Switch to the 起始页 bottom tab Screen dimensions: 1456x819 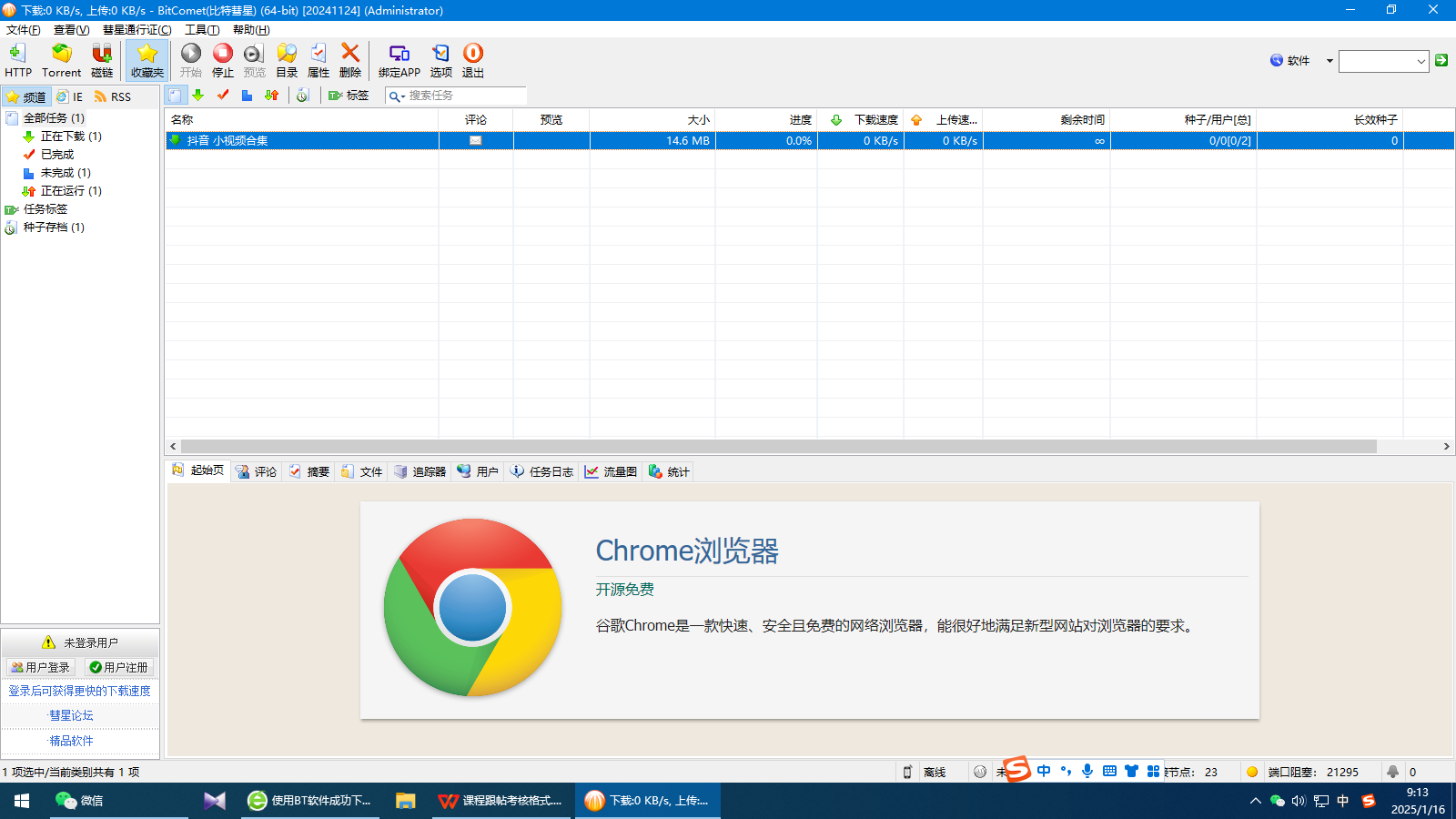pyautogui.click(x=198, y=470)
